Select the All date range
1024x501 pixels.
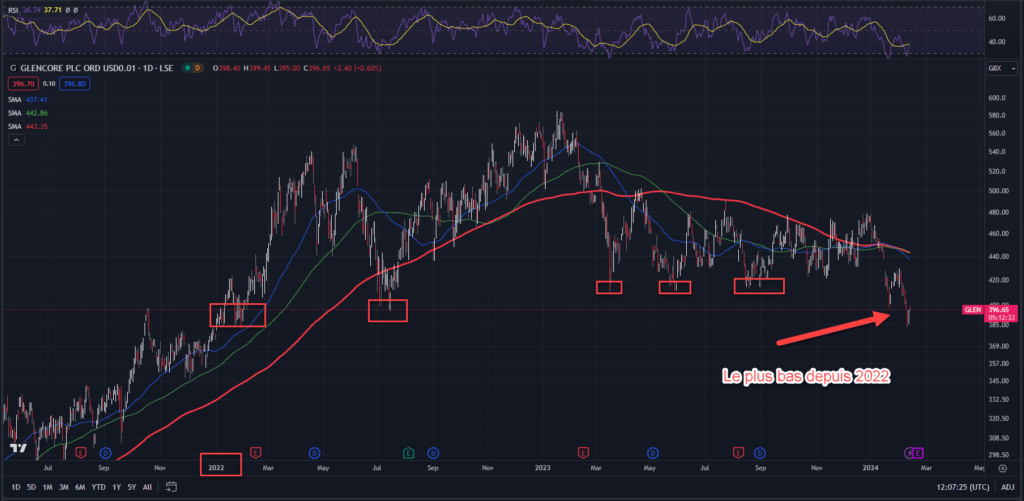pyautogui.click(x=148, y=487)
